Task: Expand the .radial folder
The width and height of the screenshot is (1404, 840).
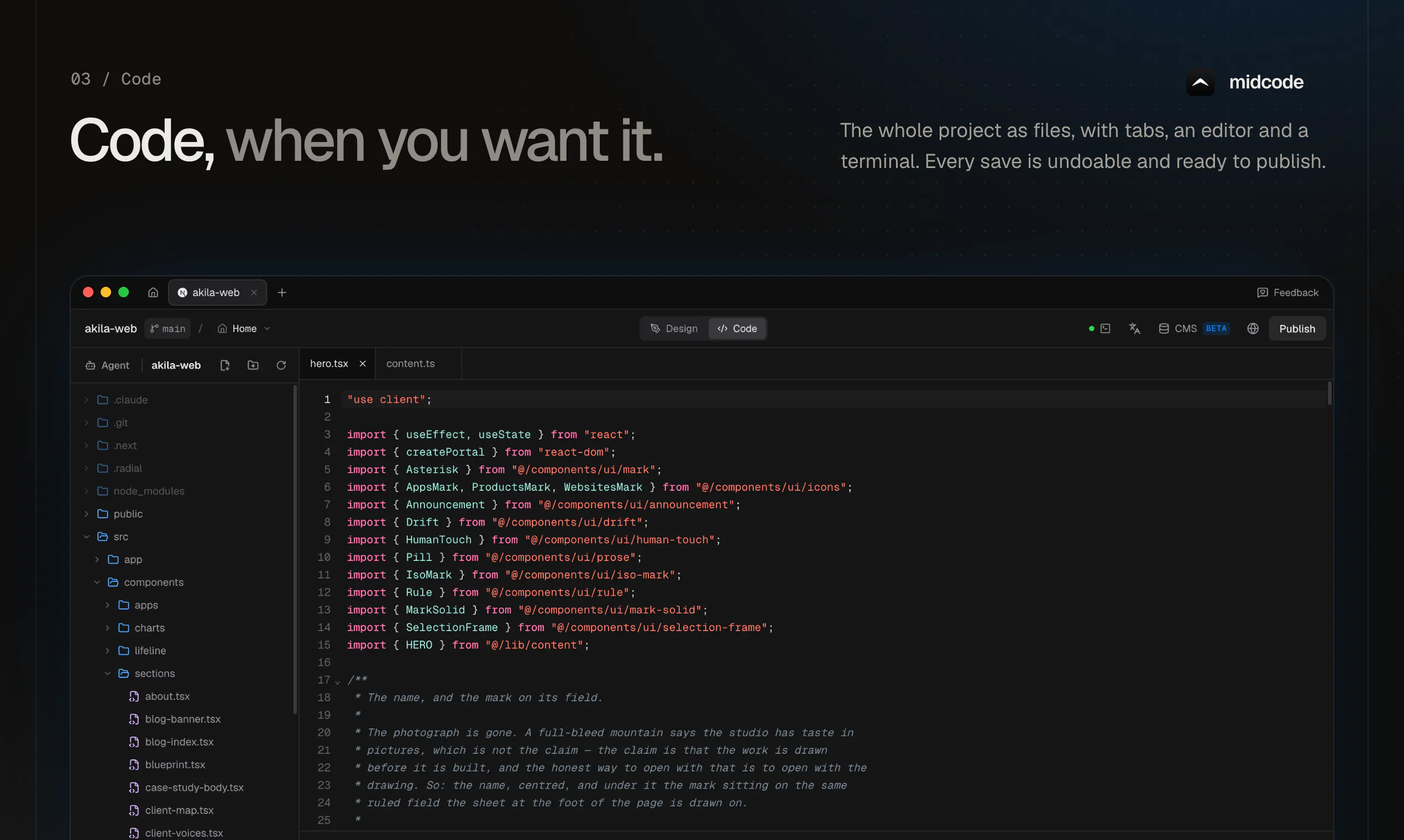Action: [182, 469]
